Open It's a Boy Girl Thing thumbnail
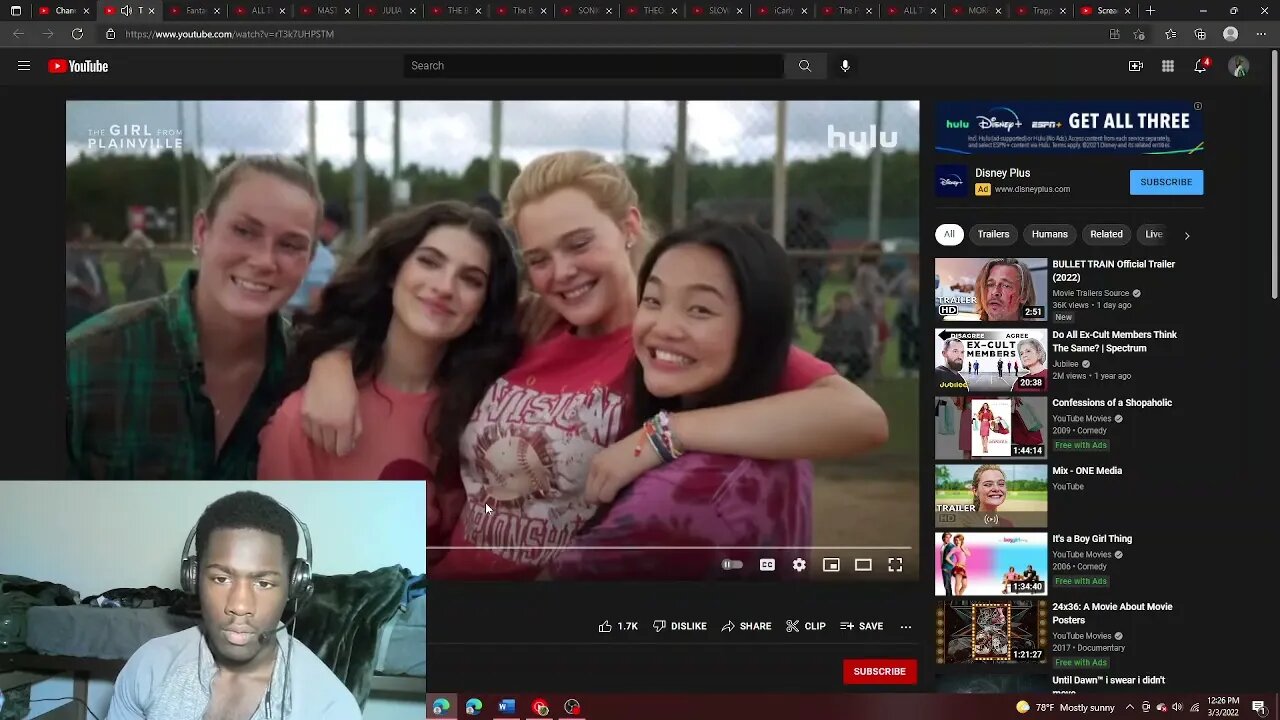This screenshot has height=720, width=1280. [991, 563]
